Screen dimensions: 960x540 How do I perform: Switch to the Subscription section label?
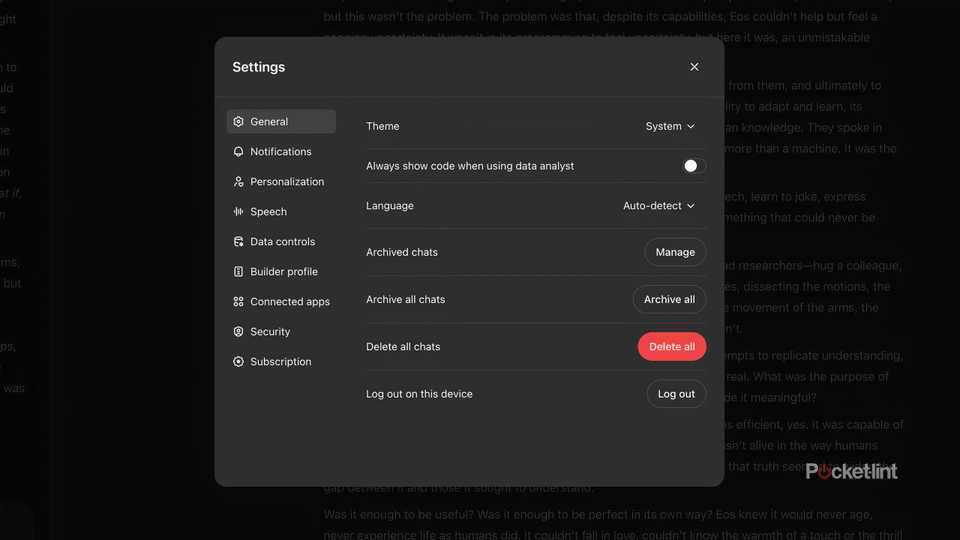pyautogui.click(x=281, y=362)
